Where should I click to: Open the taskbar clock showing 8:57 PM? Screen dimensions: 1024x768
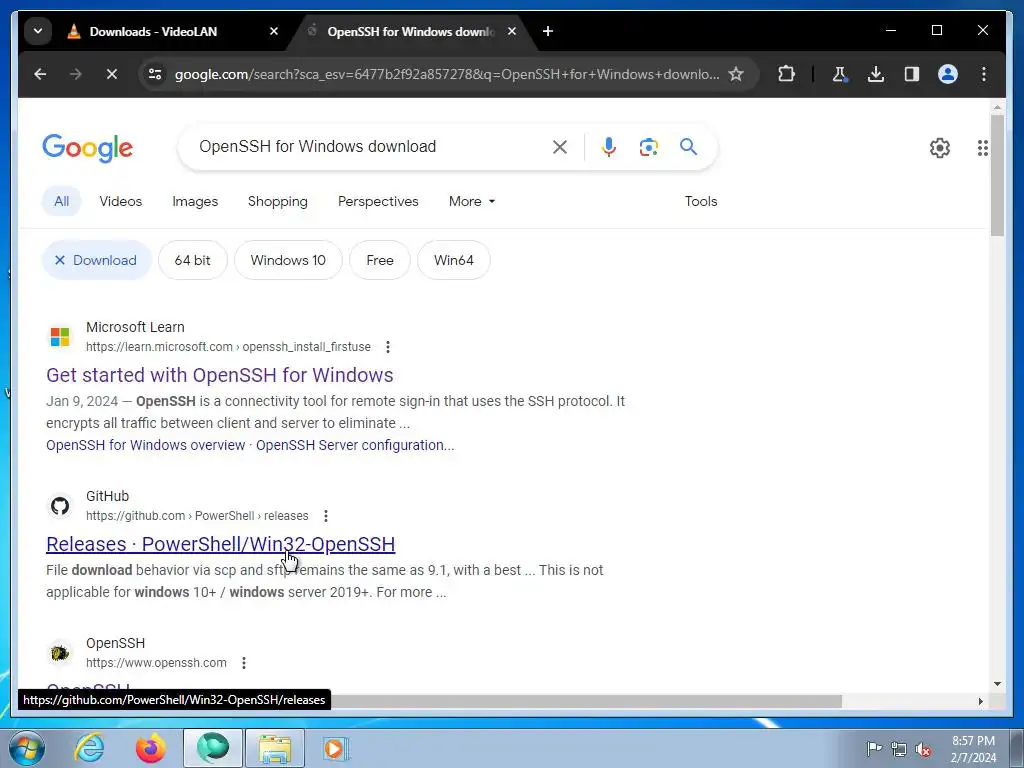973,749
